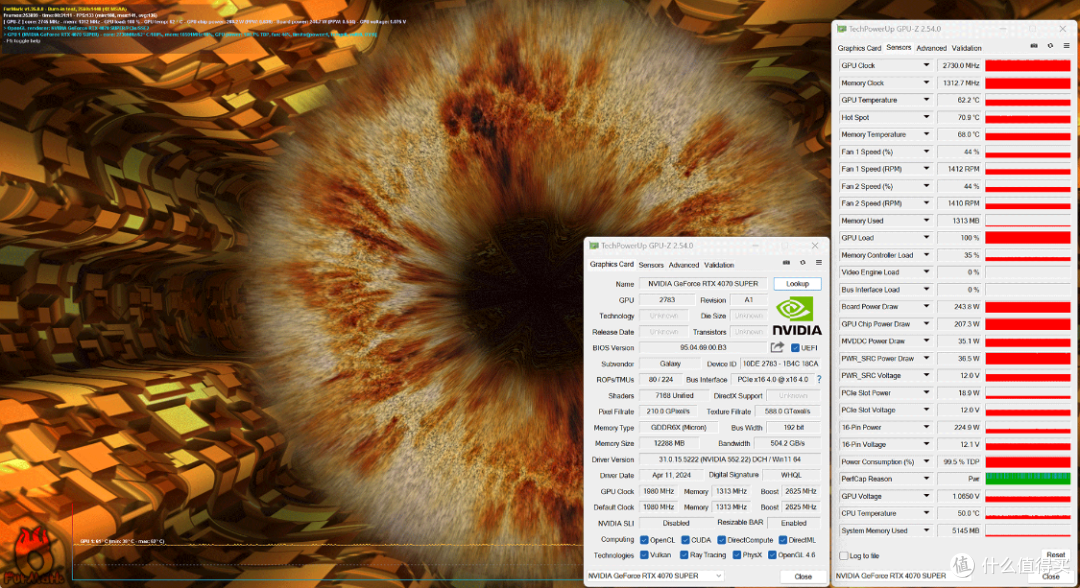Viewport: 1080px width, 588px height.
Task: Switch to Advanced tab in Graphics Card window
Action: [683, 265]
